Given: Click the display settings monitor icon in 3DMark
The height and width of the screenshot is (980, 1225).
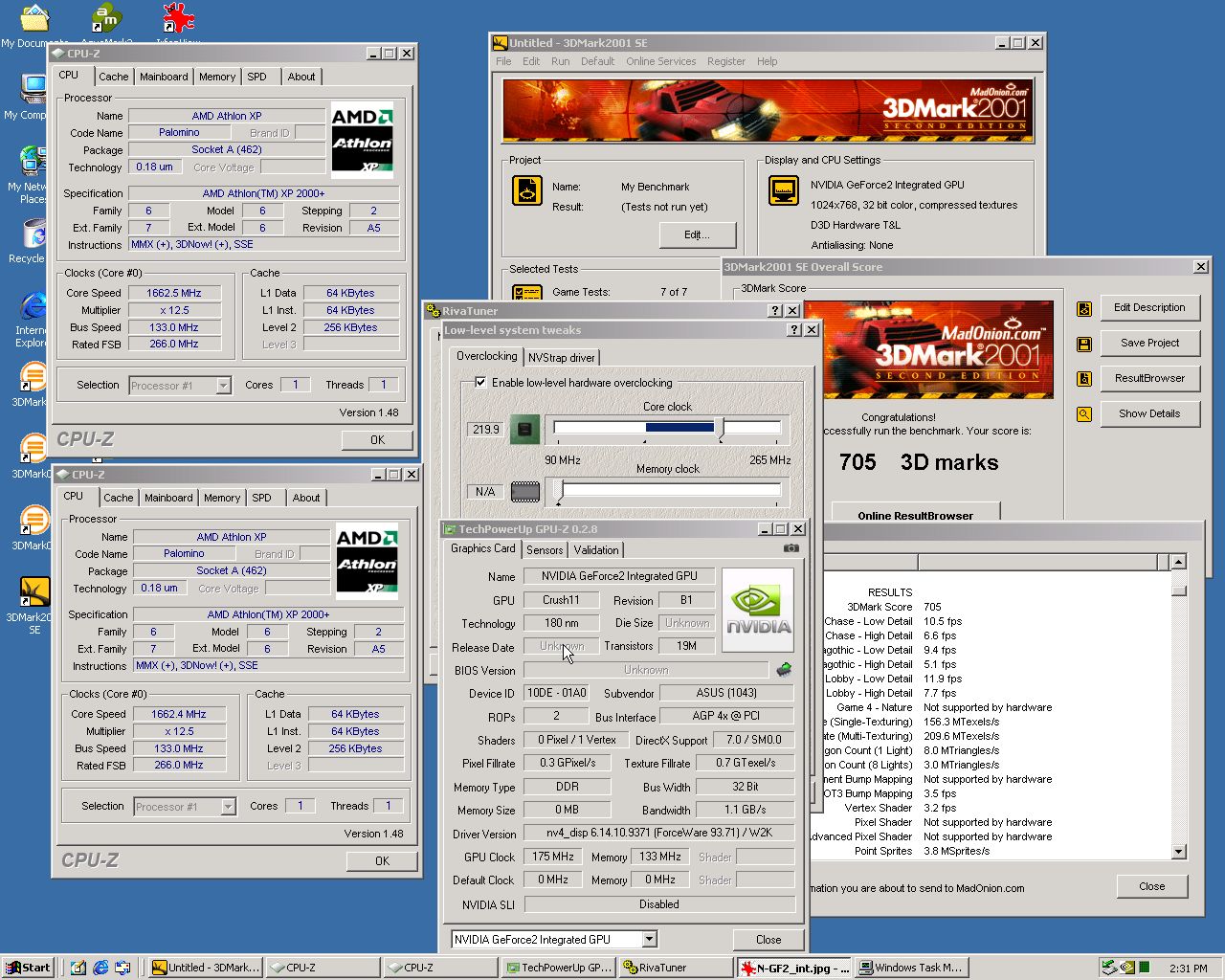Looking at the screenshot, I should [784, 190].
